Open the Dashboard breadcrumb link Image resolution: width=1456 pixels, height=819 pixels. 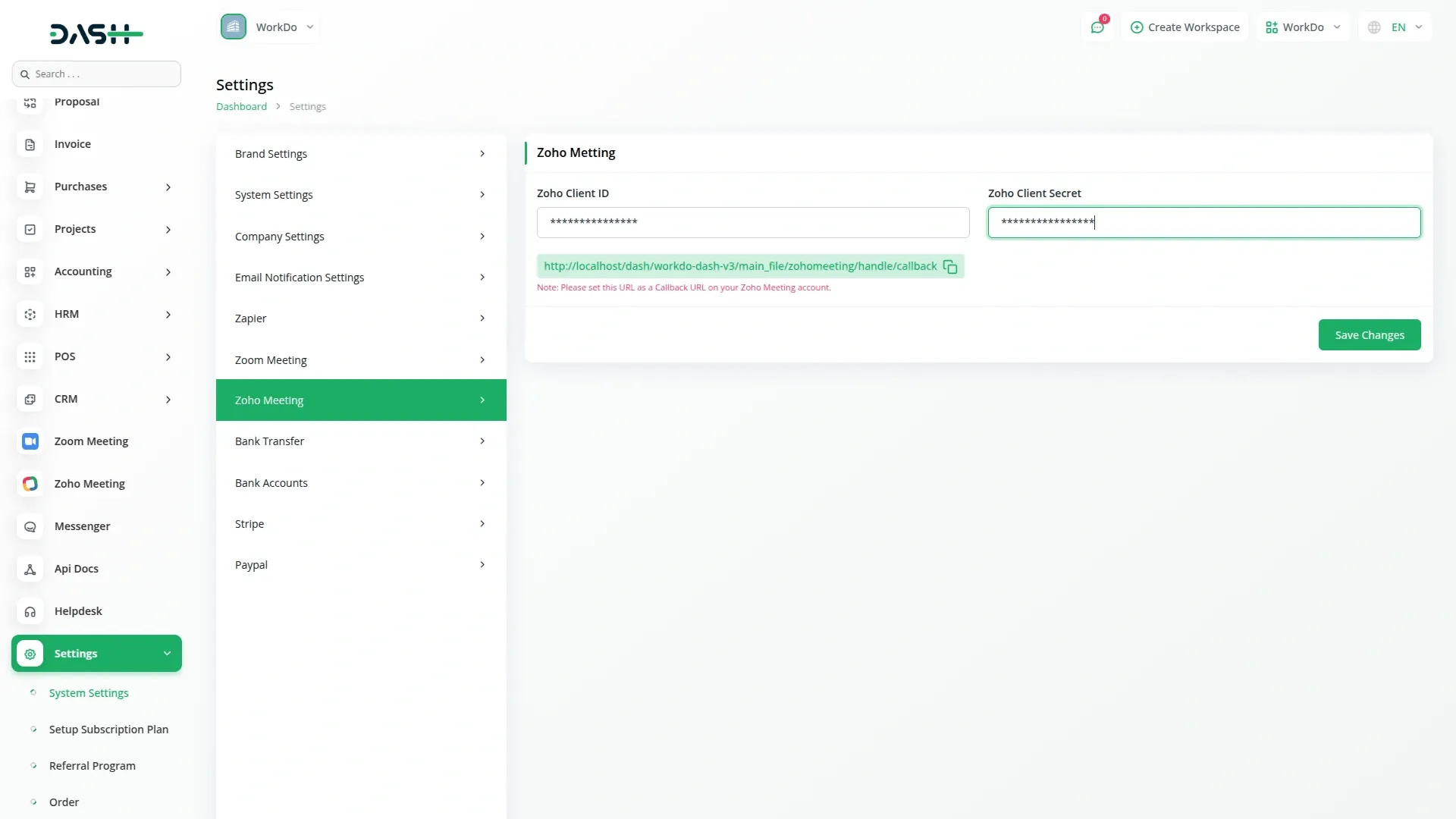pos(240,106)
